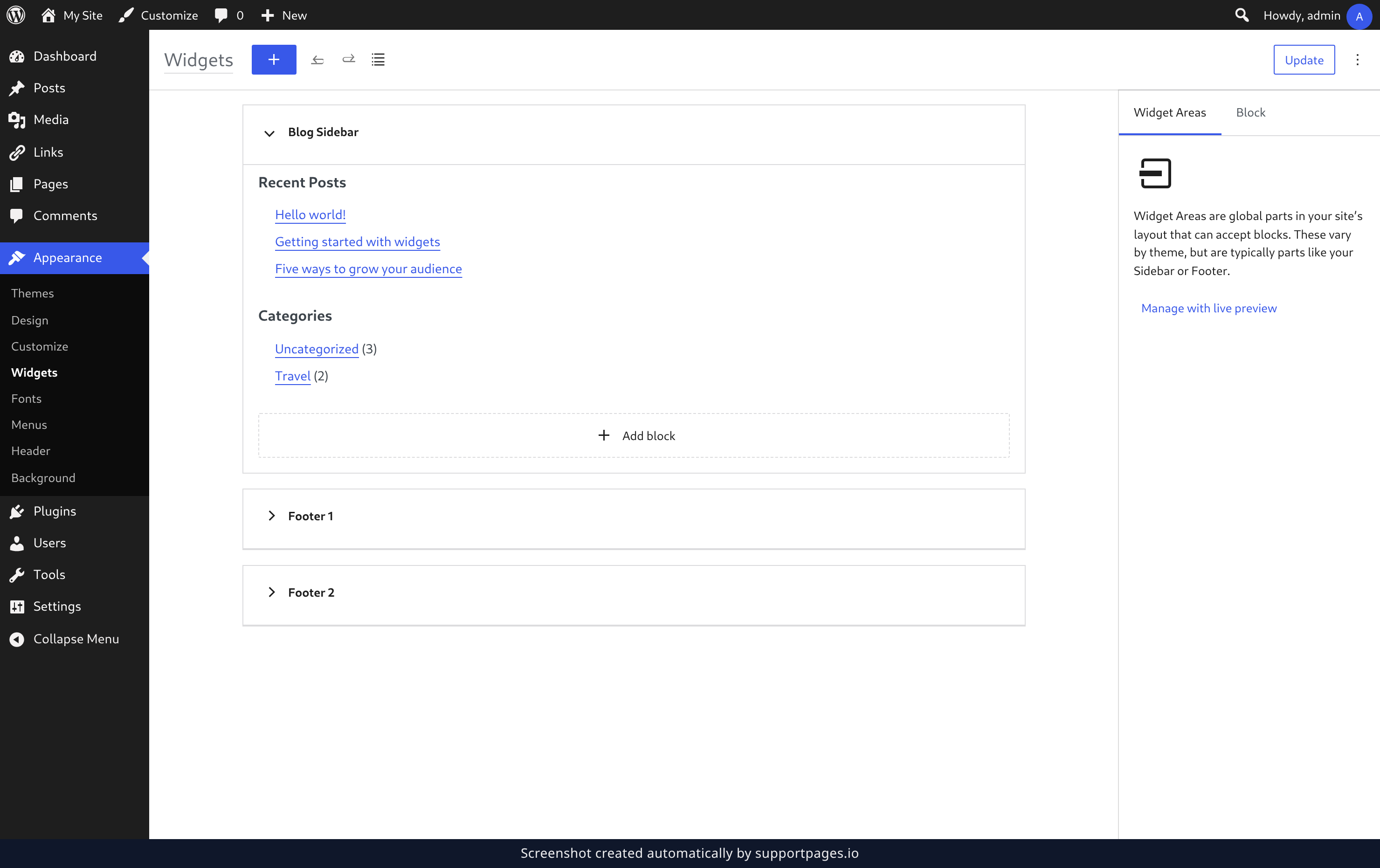Click Add block in Blog Sidebar
Image resolution: width=1380 pixels, height=868 pixels.
634,435
